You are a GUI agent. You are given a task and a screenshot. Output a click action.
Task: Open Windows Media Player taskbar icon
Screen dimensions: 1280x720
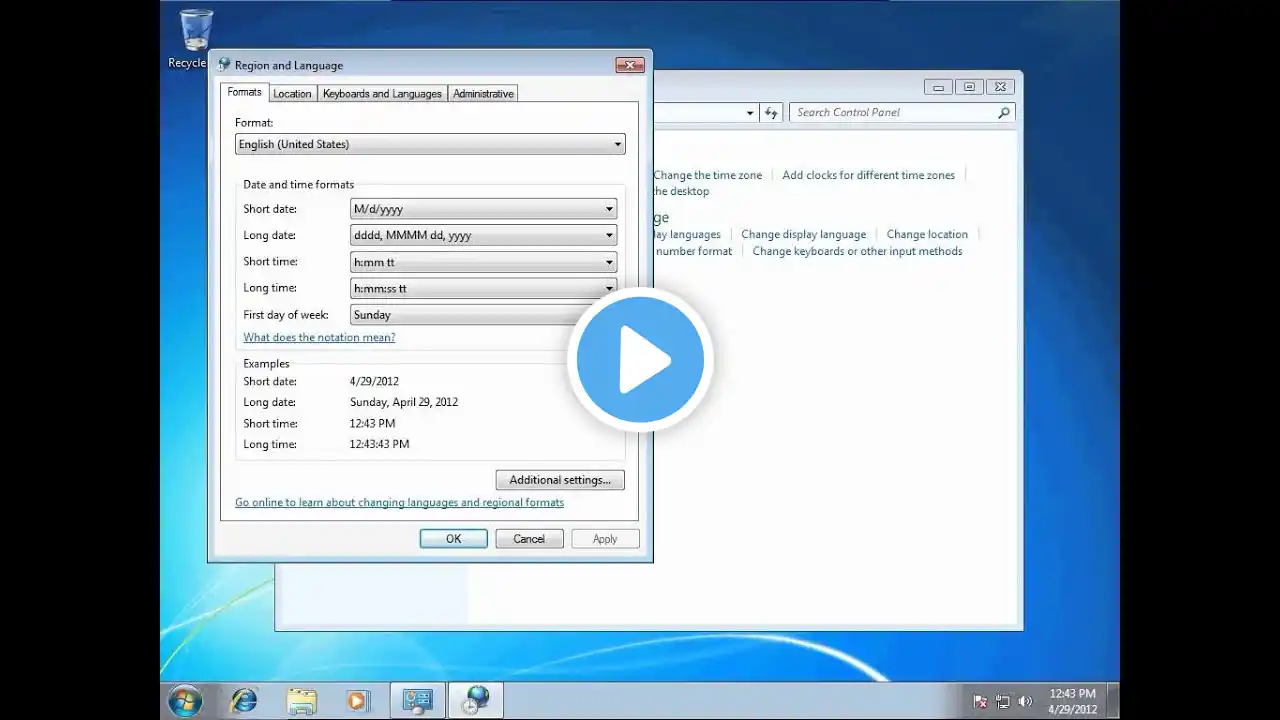pos(358,700)
